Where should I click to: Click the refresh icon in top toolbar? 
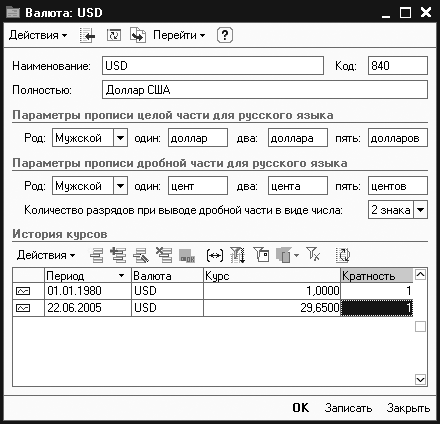pyautogui.click(x=114, y=35)
